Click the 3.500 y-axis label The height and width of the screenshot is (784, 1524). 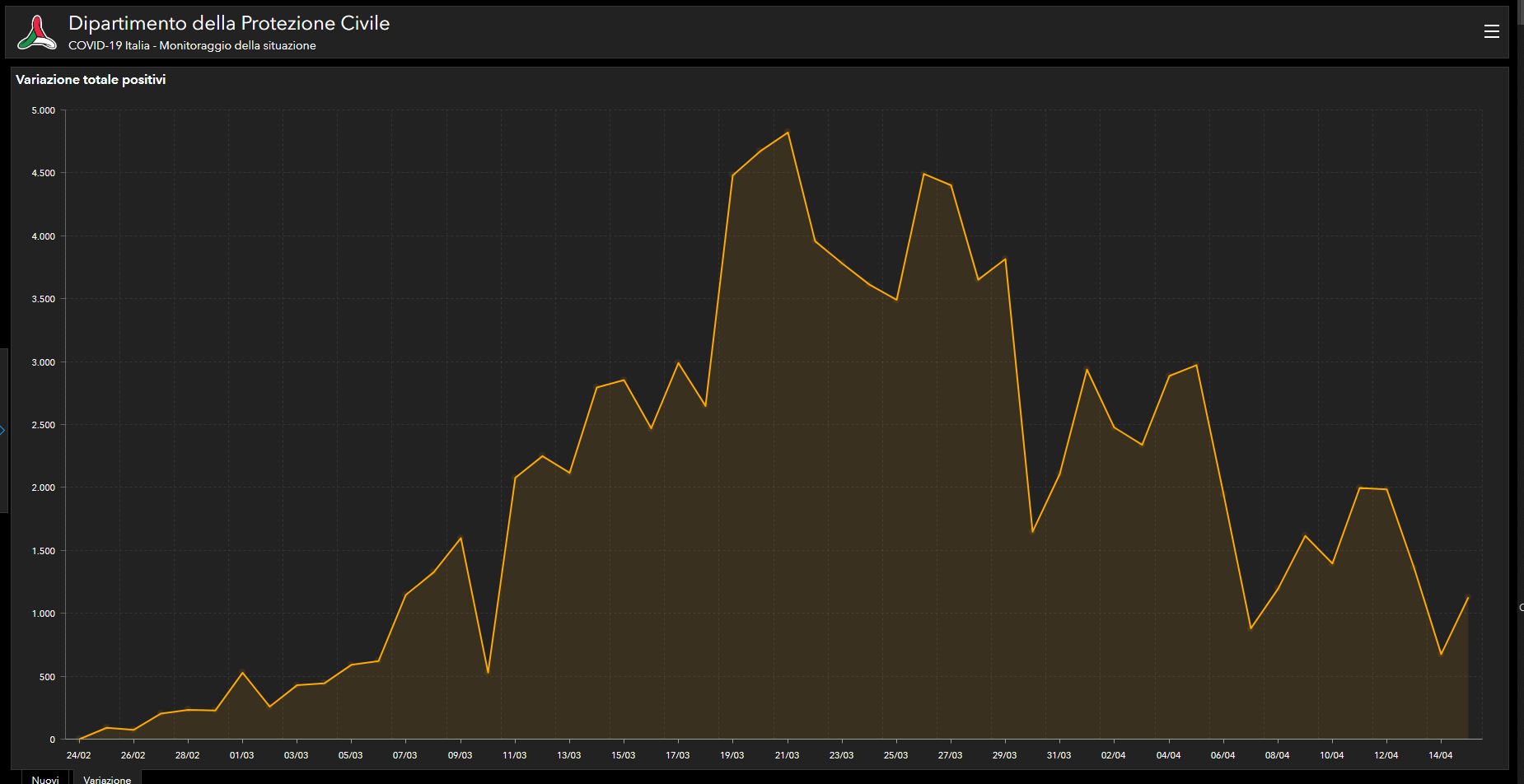click(43, 299)
